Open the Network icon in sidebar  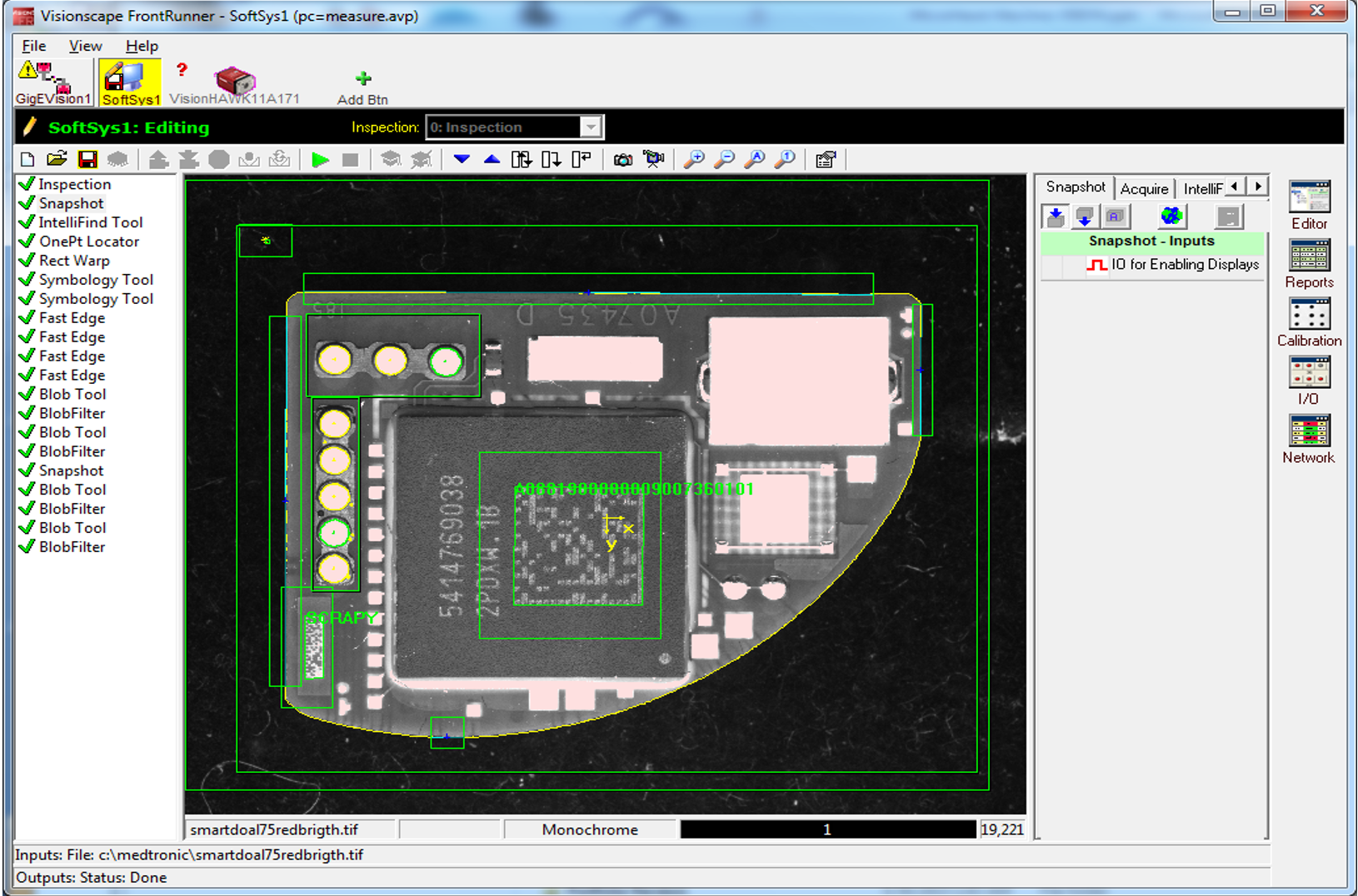[1309, 439]
